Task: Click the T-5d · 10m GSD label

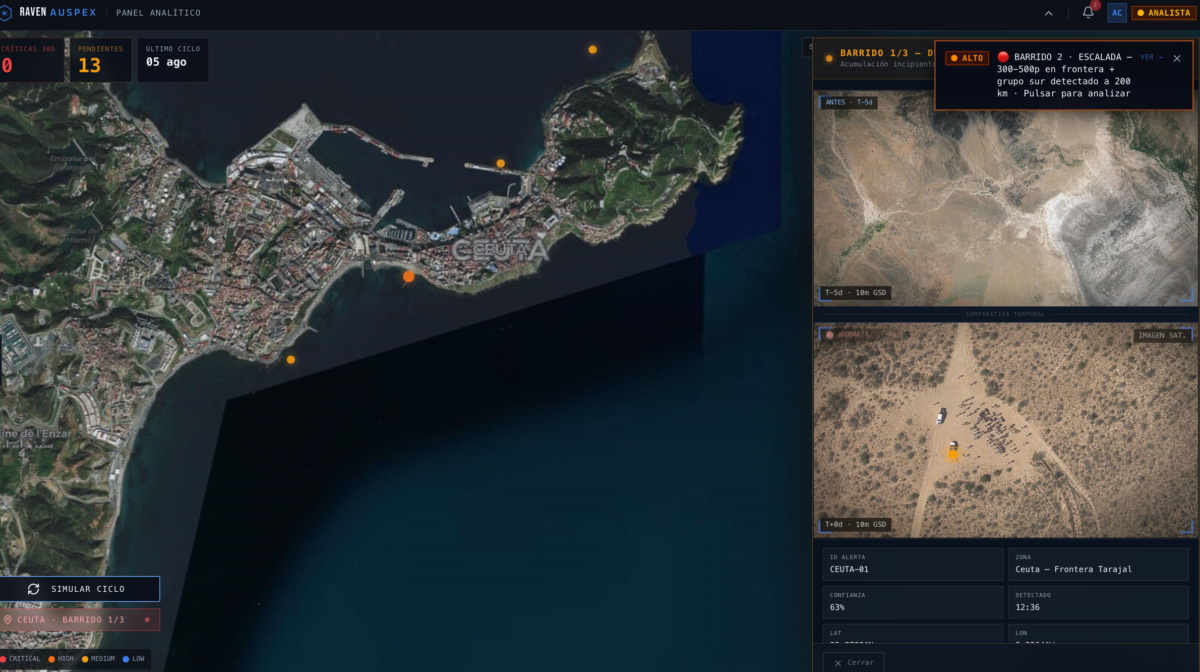Action: (x=855, y=293)
